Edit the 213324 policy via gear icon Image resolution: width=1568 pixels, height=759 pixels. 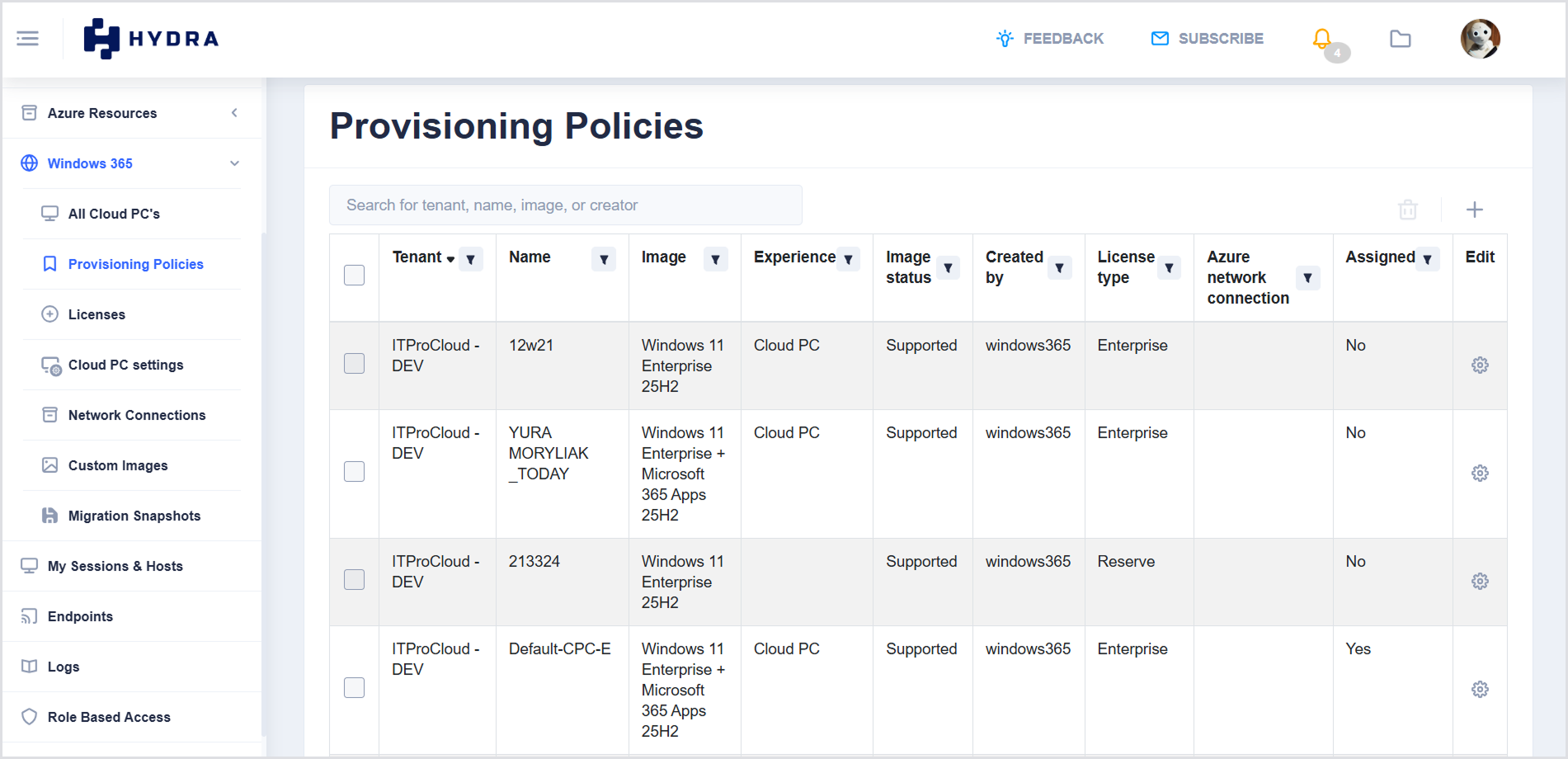(1481, 582)
